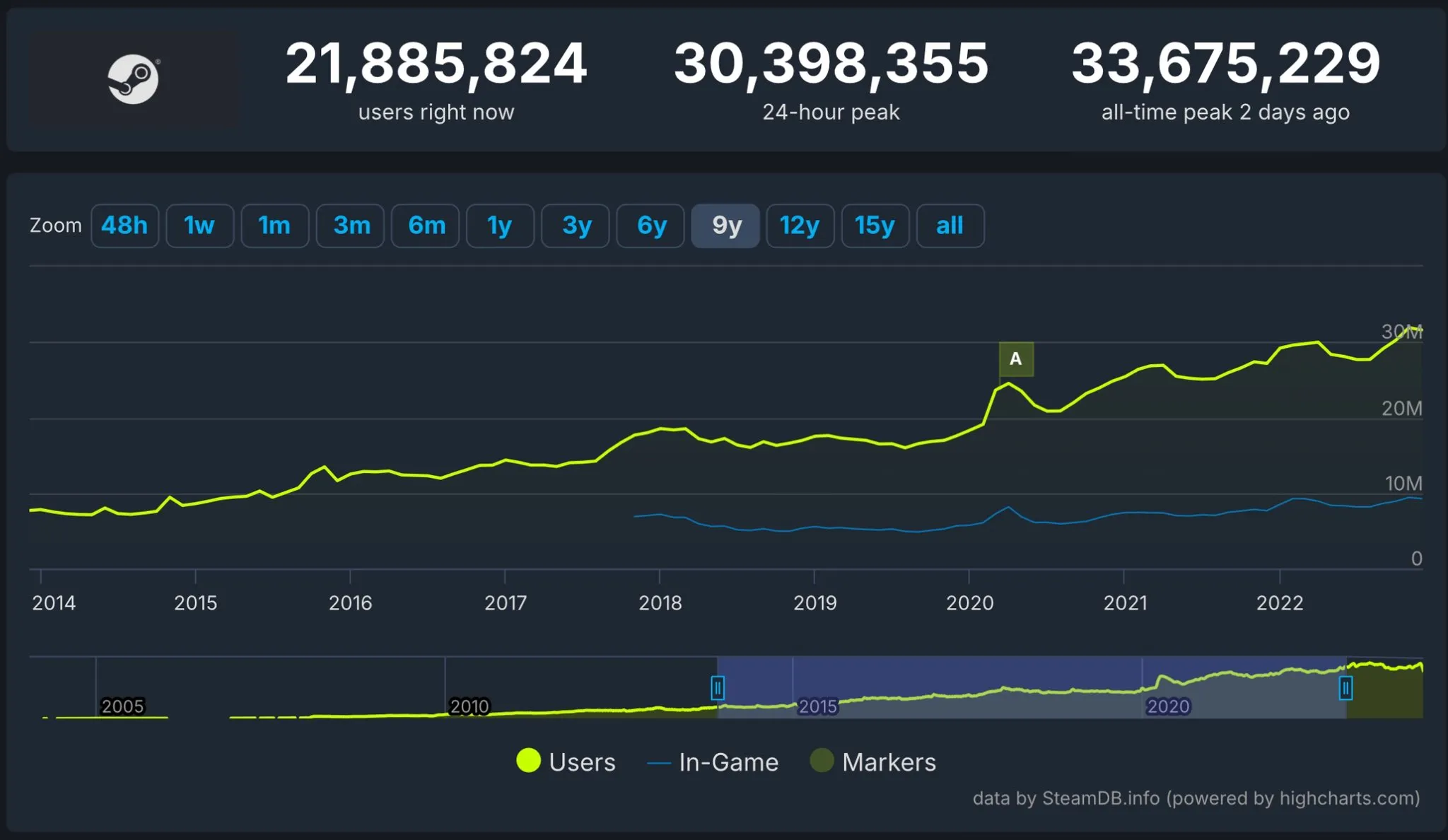Click the 10M y-axis label
This screenshot has width=1448, height=840.
tap(1403, 484)
